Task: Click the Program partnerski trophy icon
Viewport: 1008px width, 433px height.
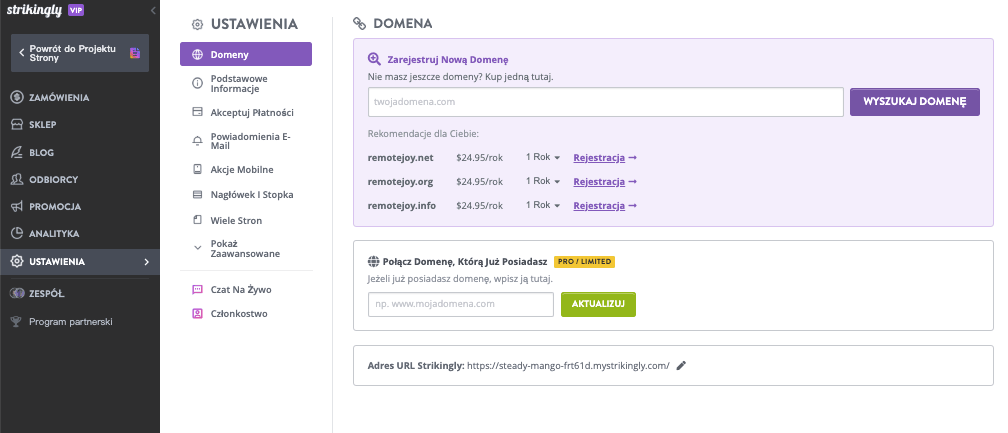Action: pyautogui.click(x=17, y=321)
